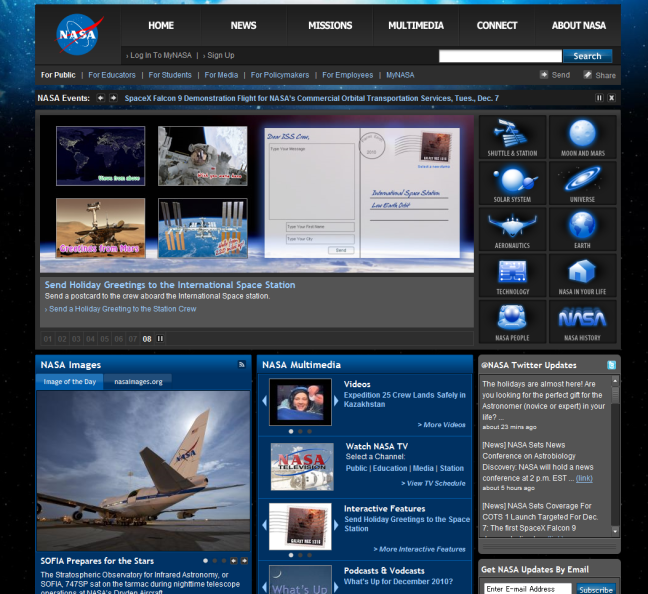Open Solar System topic icon
648x594 pixels.
(x=512, y=184)
